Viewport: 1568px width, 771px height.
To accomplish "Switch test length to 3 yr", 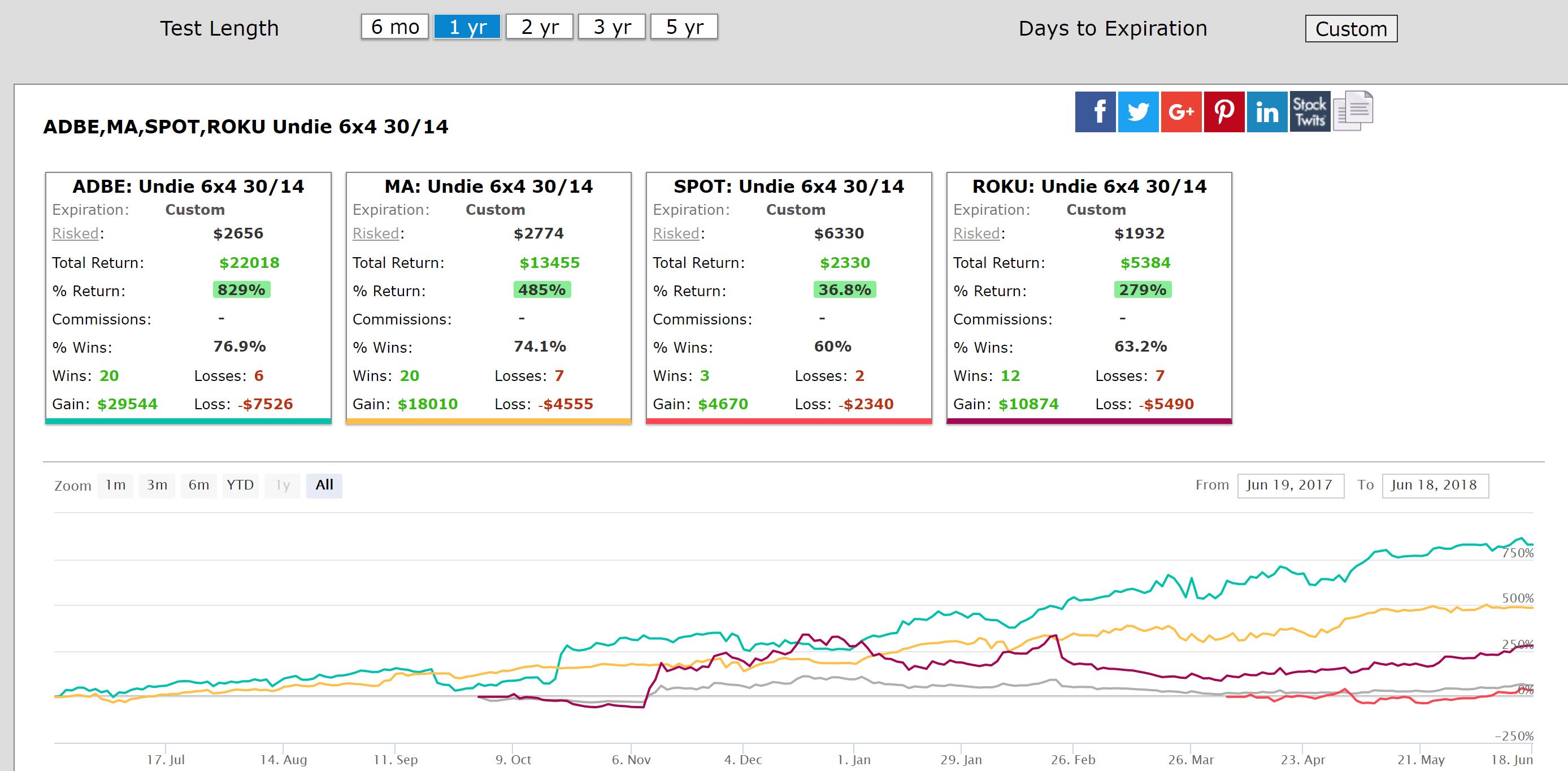I will click(612, 27).
